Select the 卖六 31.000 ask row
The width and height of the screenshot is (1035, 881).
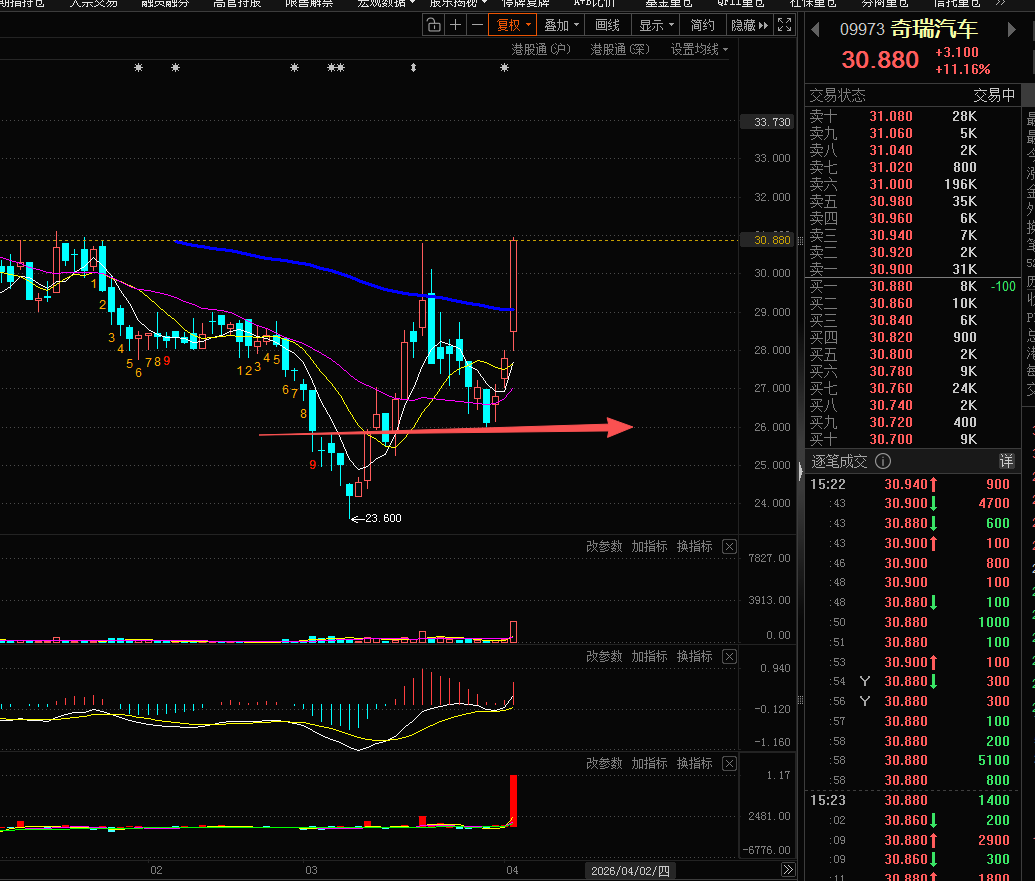coord(913,184)
